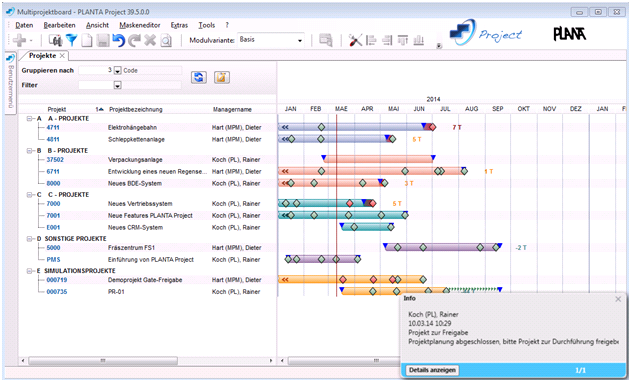This screenshot has width=629, height=380.
Task: Close the Projekte tab
Action: pos(62,56)
